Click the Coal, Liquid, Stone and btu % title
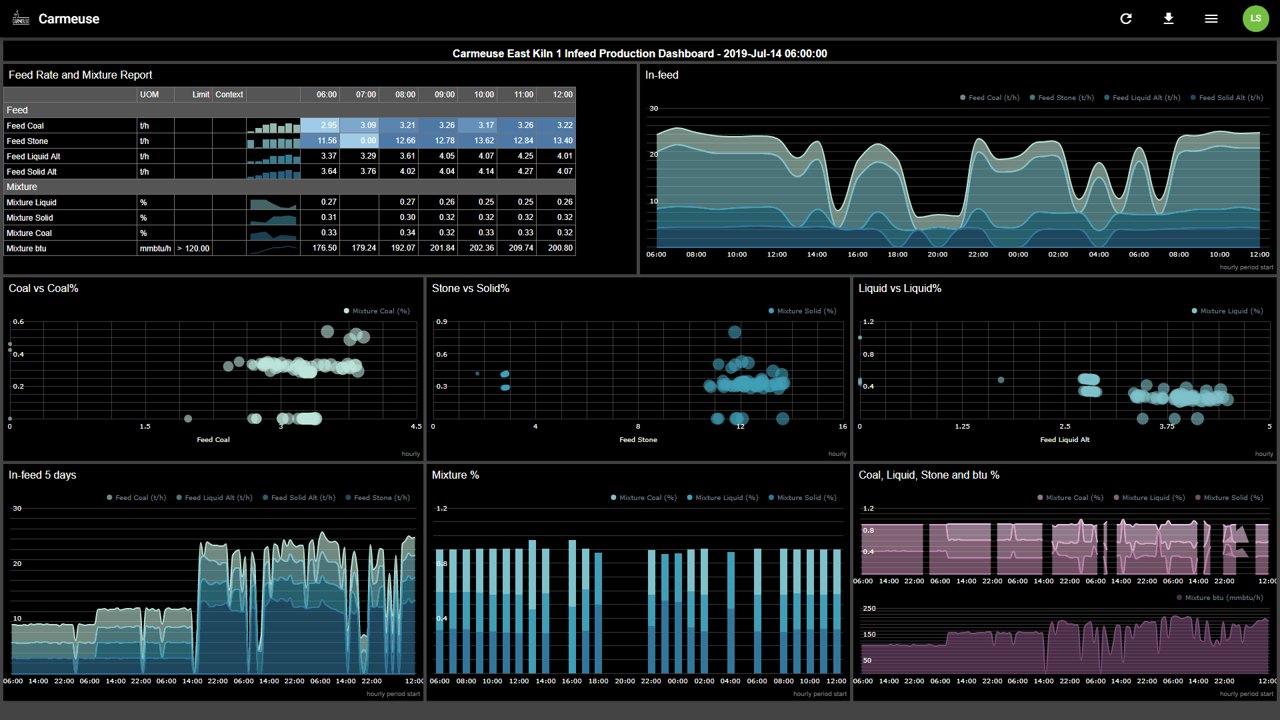This screenshot has height=720, width=1280. click(x=929, y=475)
